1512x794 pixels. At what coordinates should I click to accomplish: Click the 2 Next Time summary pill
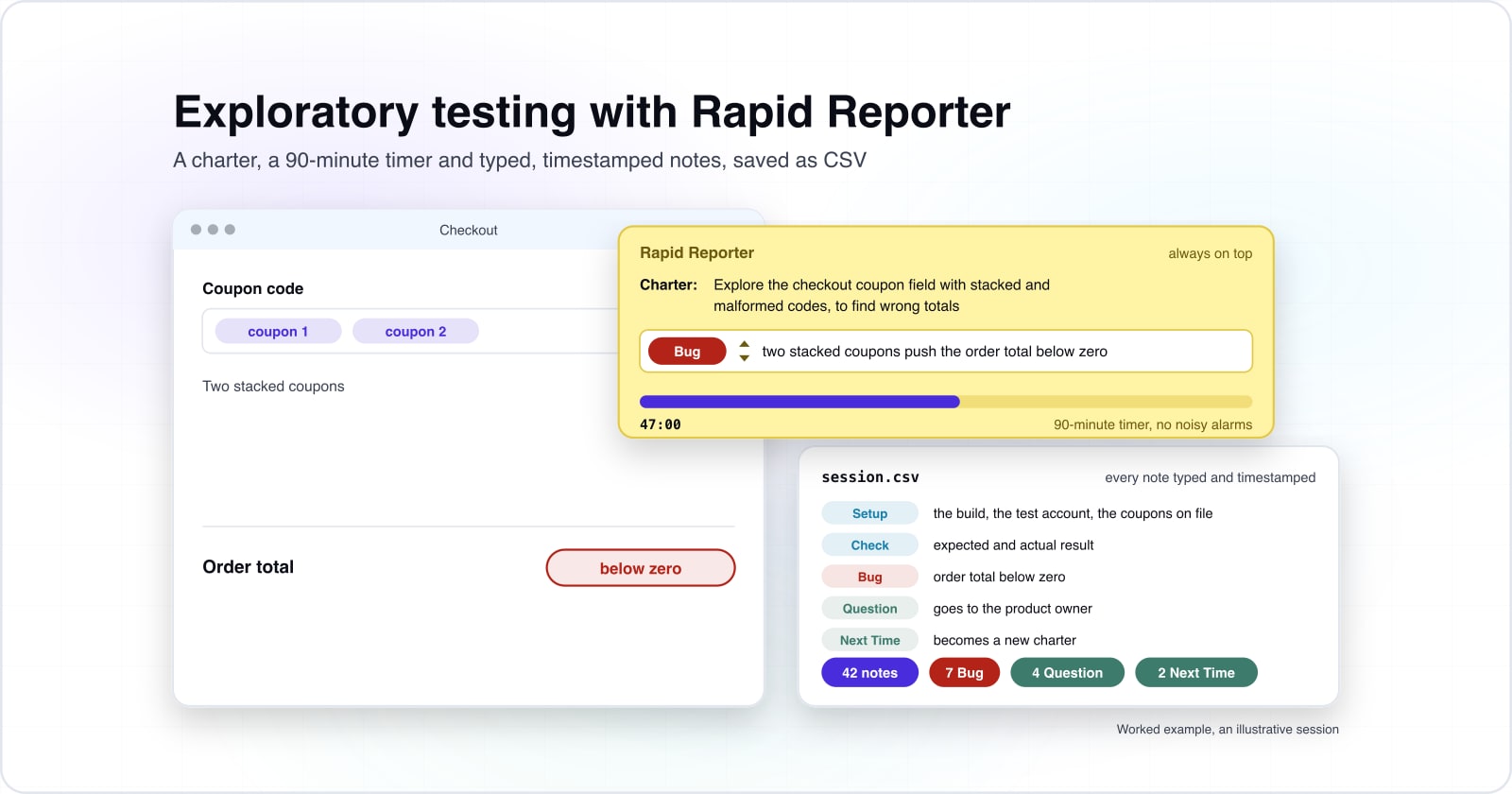(1196, 673)
